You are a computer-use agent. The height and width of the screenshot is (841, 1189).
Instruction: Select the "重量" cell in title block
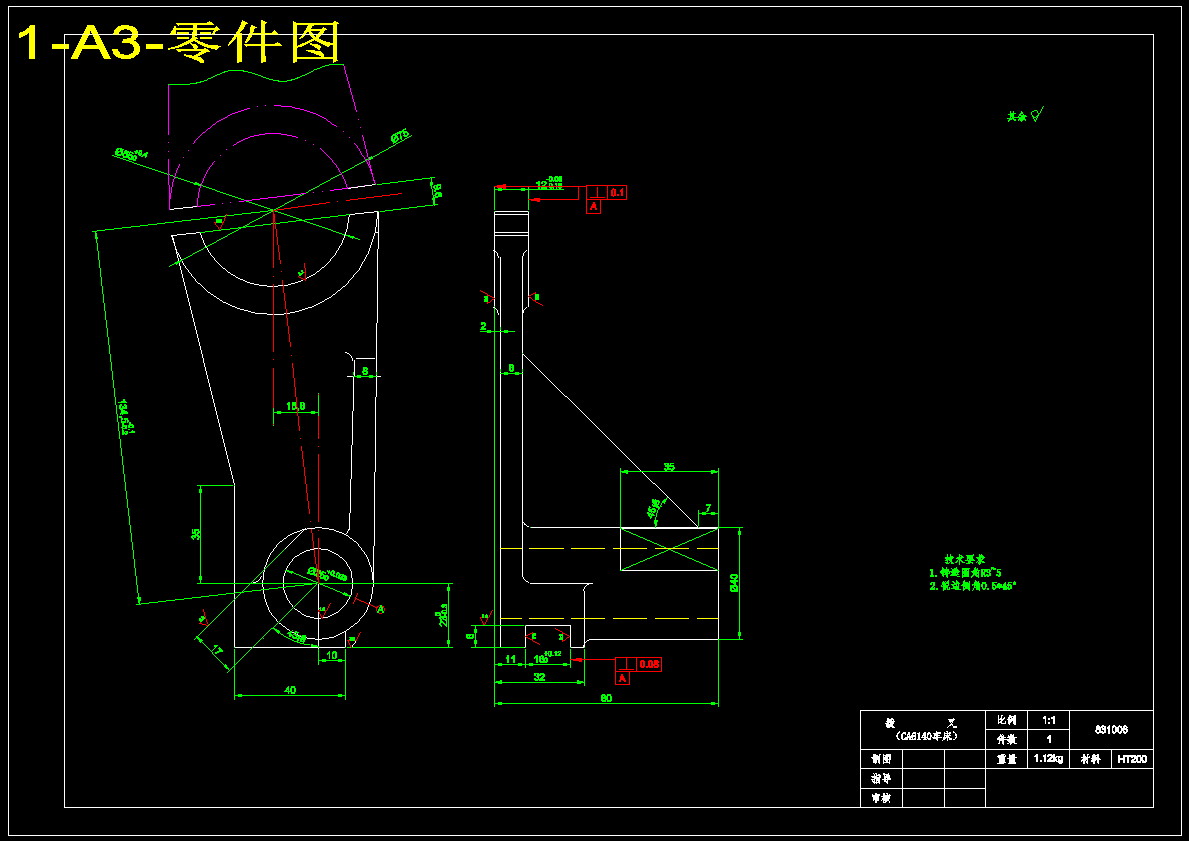[1006, 758]
